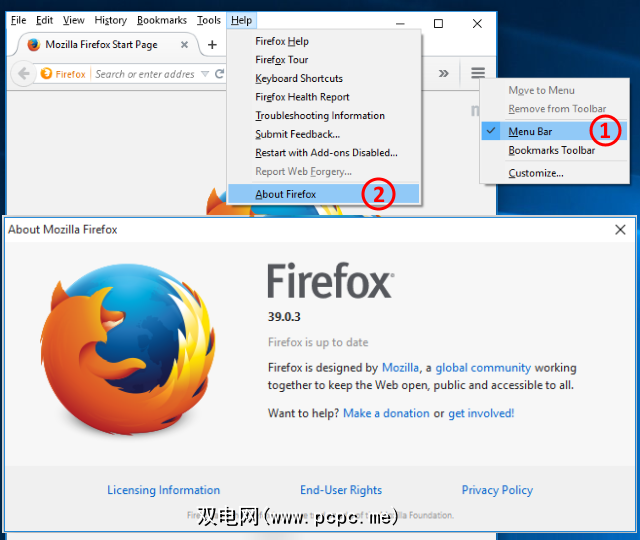Open the hamburger menu icon

[478, 73]
